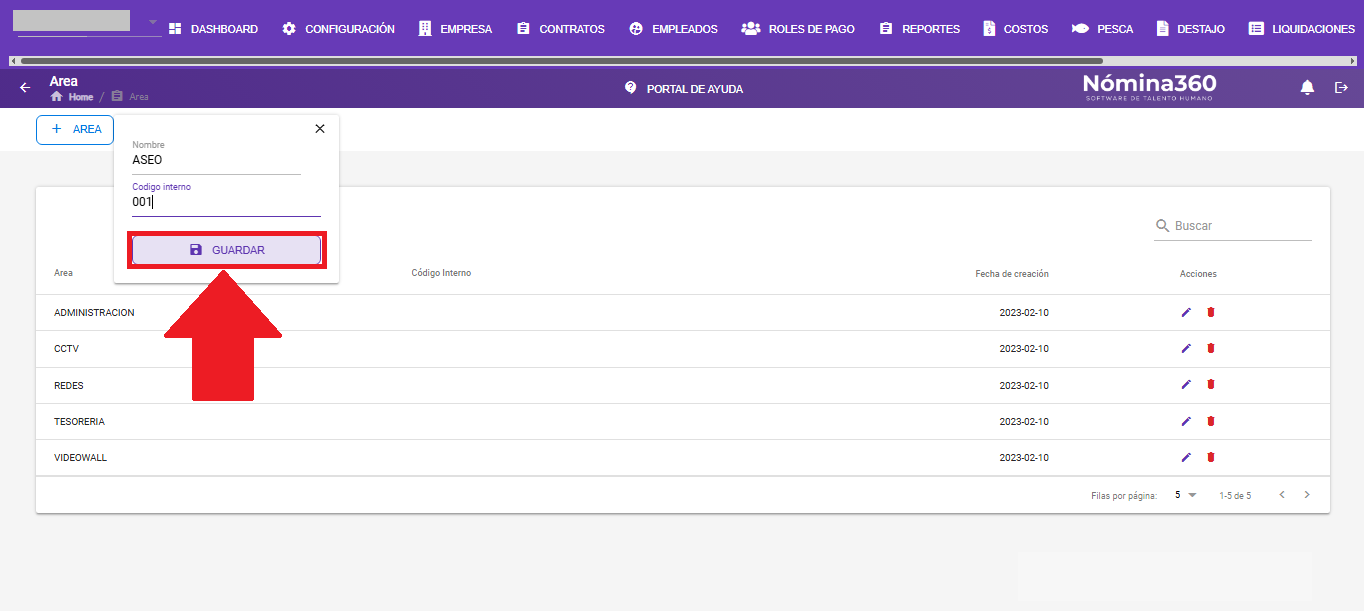Edit the CCTV area
1364x611 pixels.
click(1186, 348)
